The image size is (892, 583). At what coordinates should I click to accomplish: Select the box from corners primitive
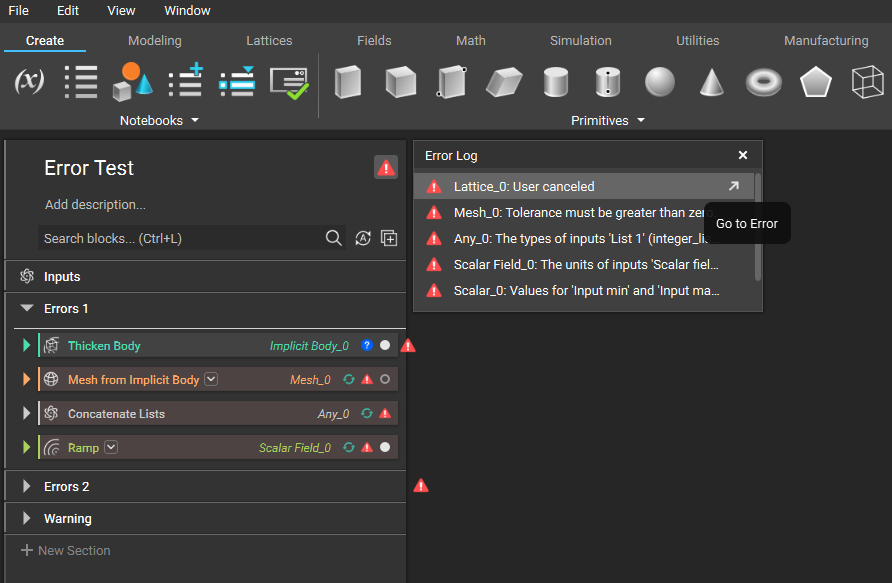point(452,82)
